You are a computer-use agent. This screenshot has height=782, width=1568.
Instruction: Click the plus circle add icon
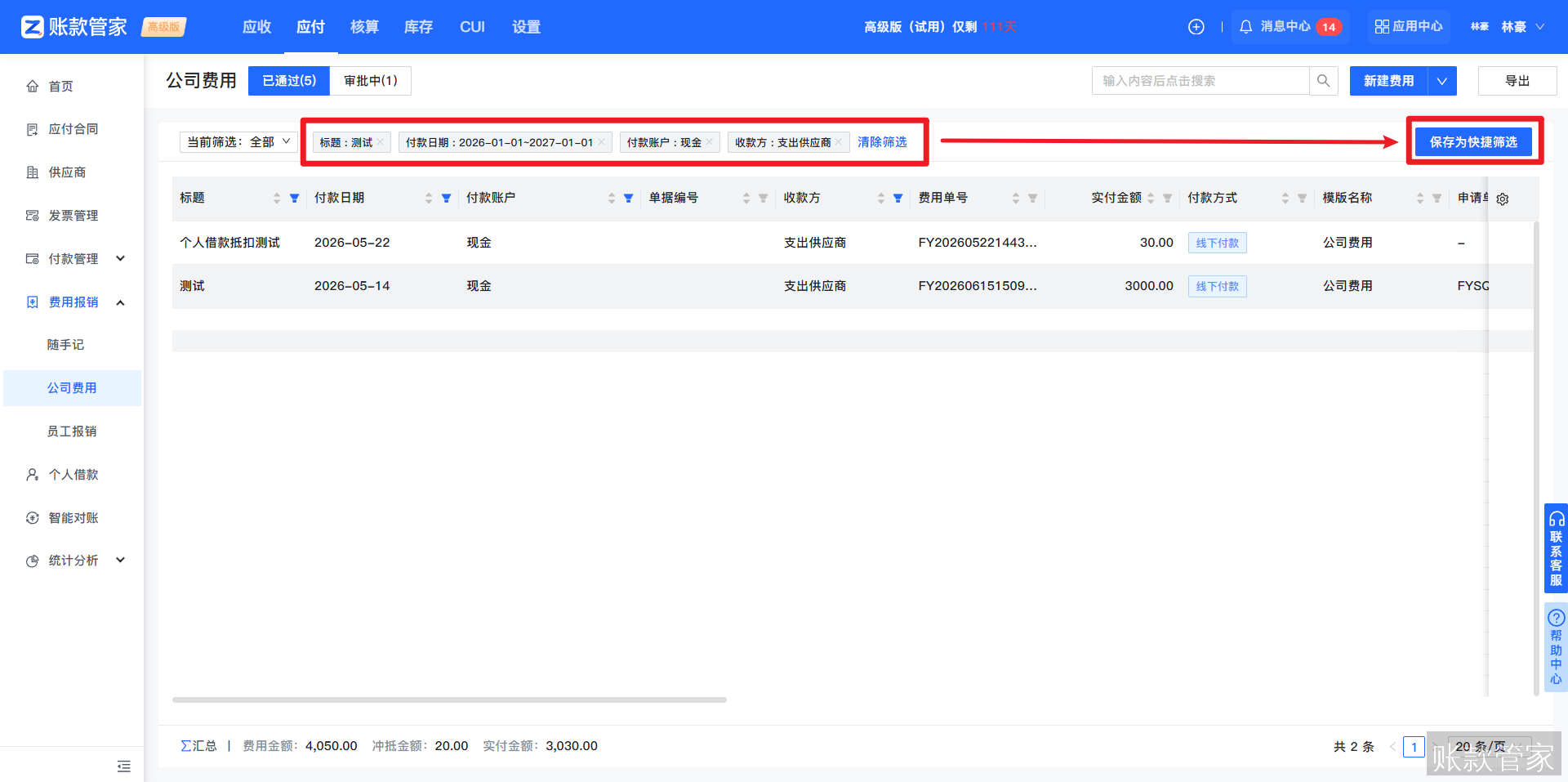[x=1196, y=27]
